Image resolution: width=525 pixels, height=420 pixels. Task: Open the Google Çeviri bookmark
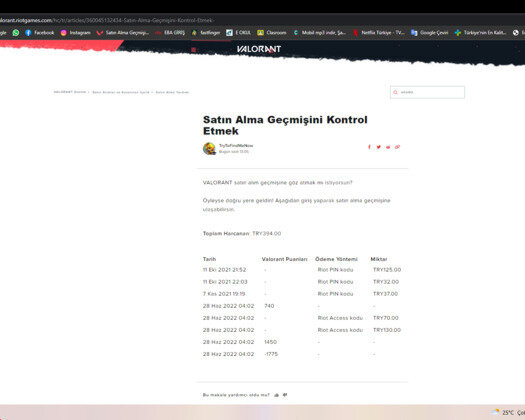pyautogui.click(x=430, y=32)
